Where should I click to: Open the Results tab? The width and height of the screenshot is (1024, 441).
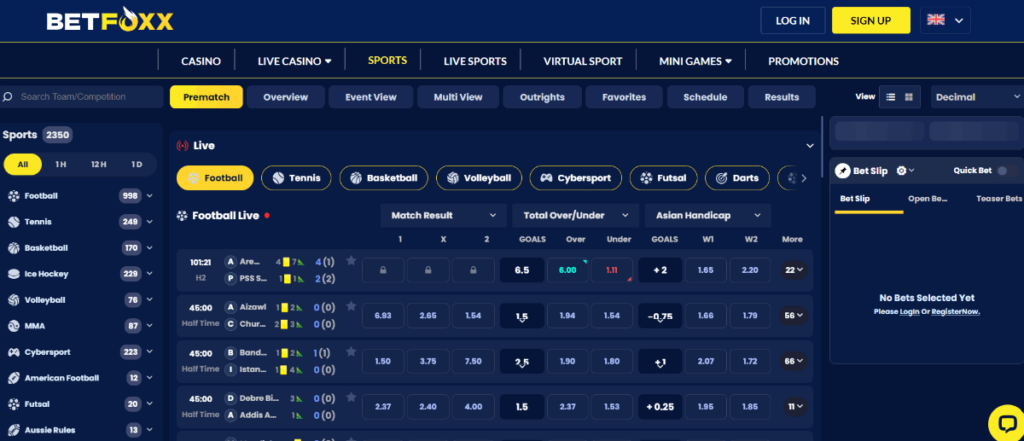(x=782, y=97)
